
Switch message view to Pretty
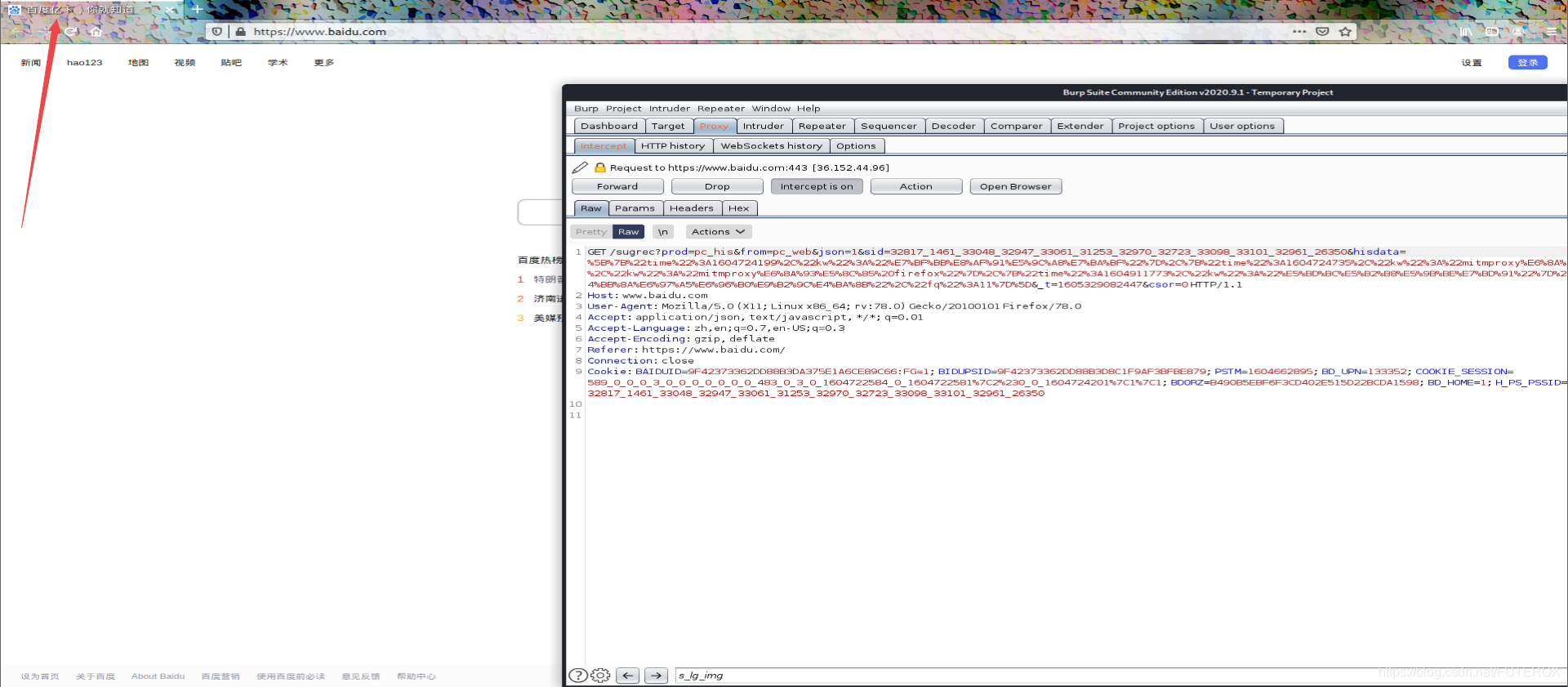[590, 232]
